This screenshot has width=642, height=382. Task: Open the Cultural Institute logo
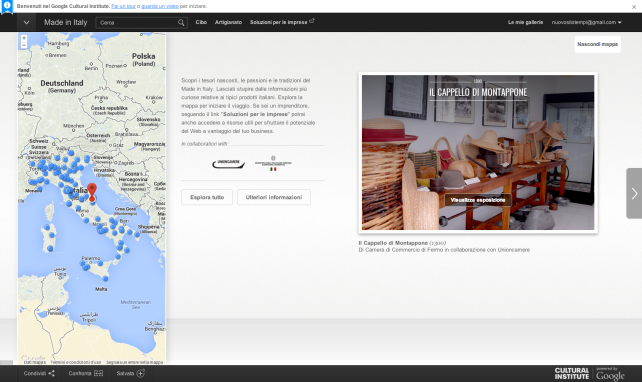pyautogui.click(x=572, y=373)
